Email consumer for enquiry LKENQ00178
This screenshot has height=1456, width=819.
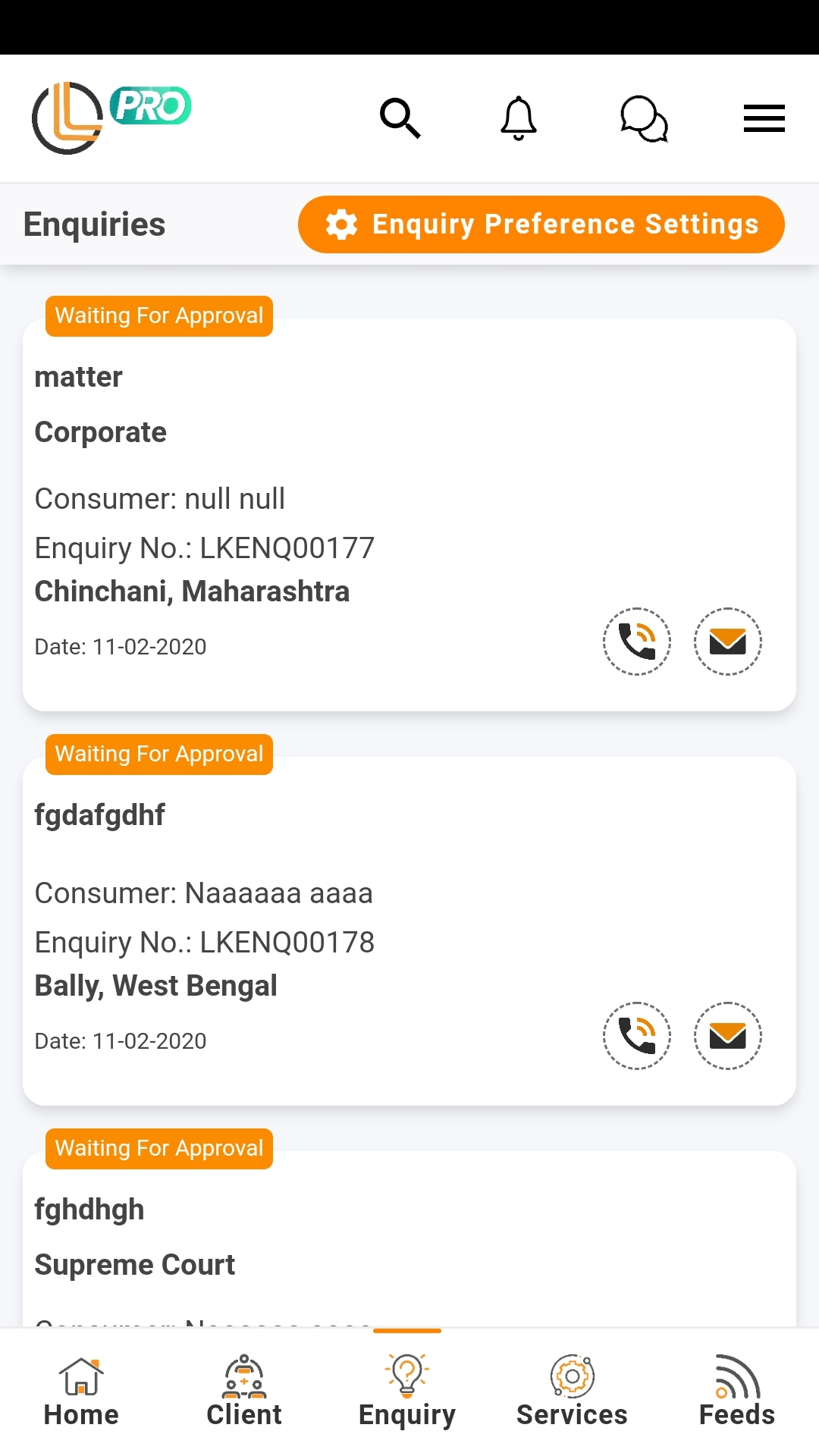(728, 1036)
